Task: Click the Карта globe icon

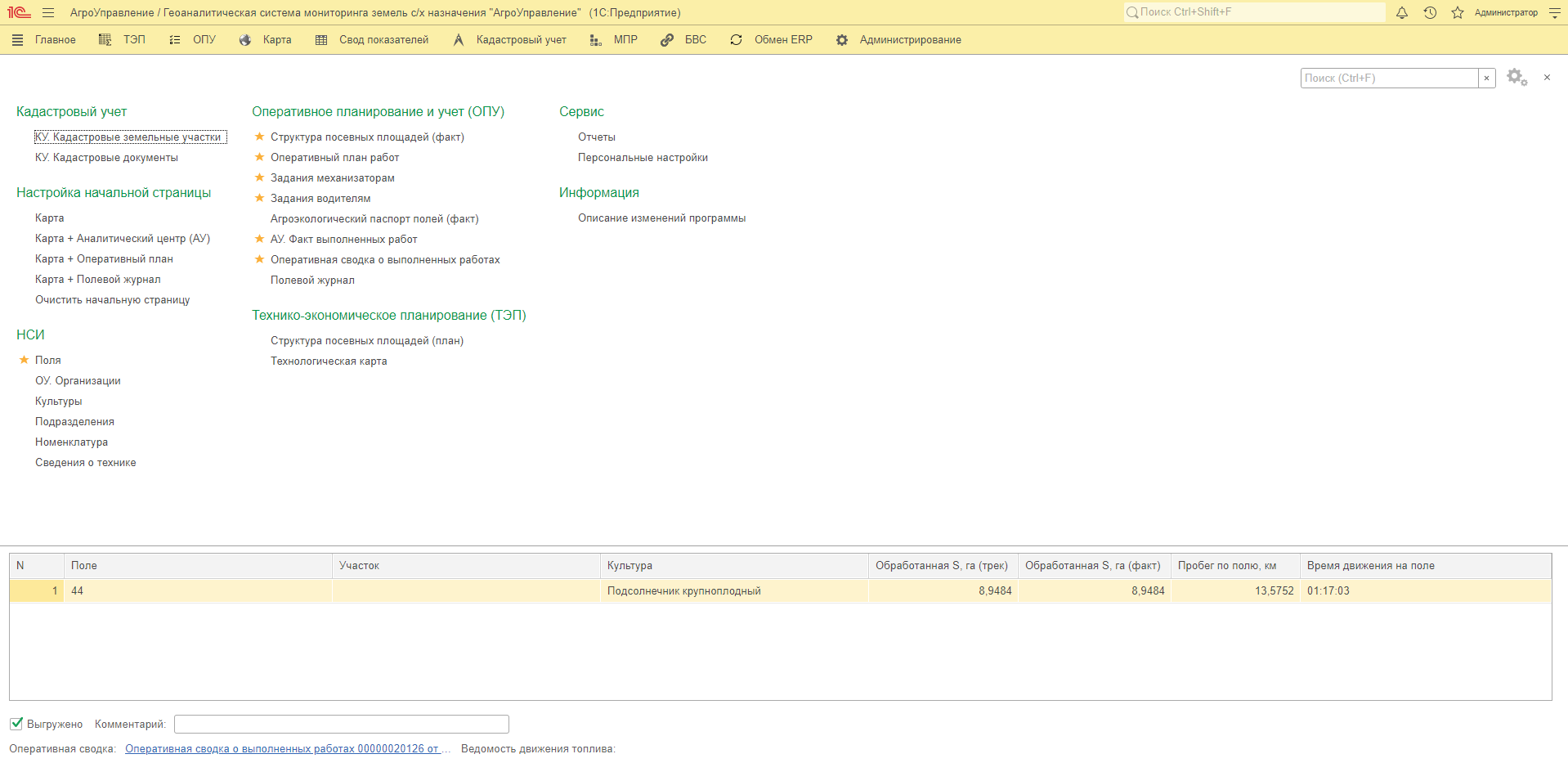Action: tap(245, 40)
